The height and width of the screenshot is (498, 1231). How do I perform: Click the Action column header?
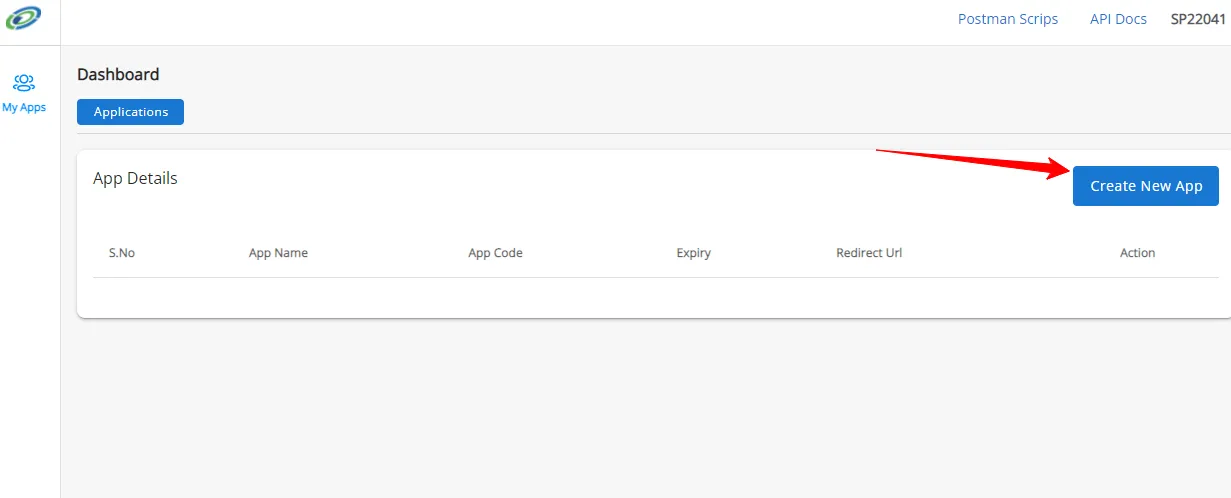click(1137, 253)
